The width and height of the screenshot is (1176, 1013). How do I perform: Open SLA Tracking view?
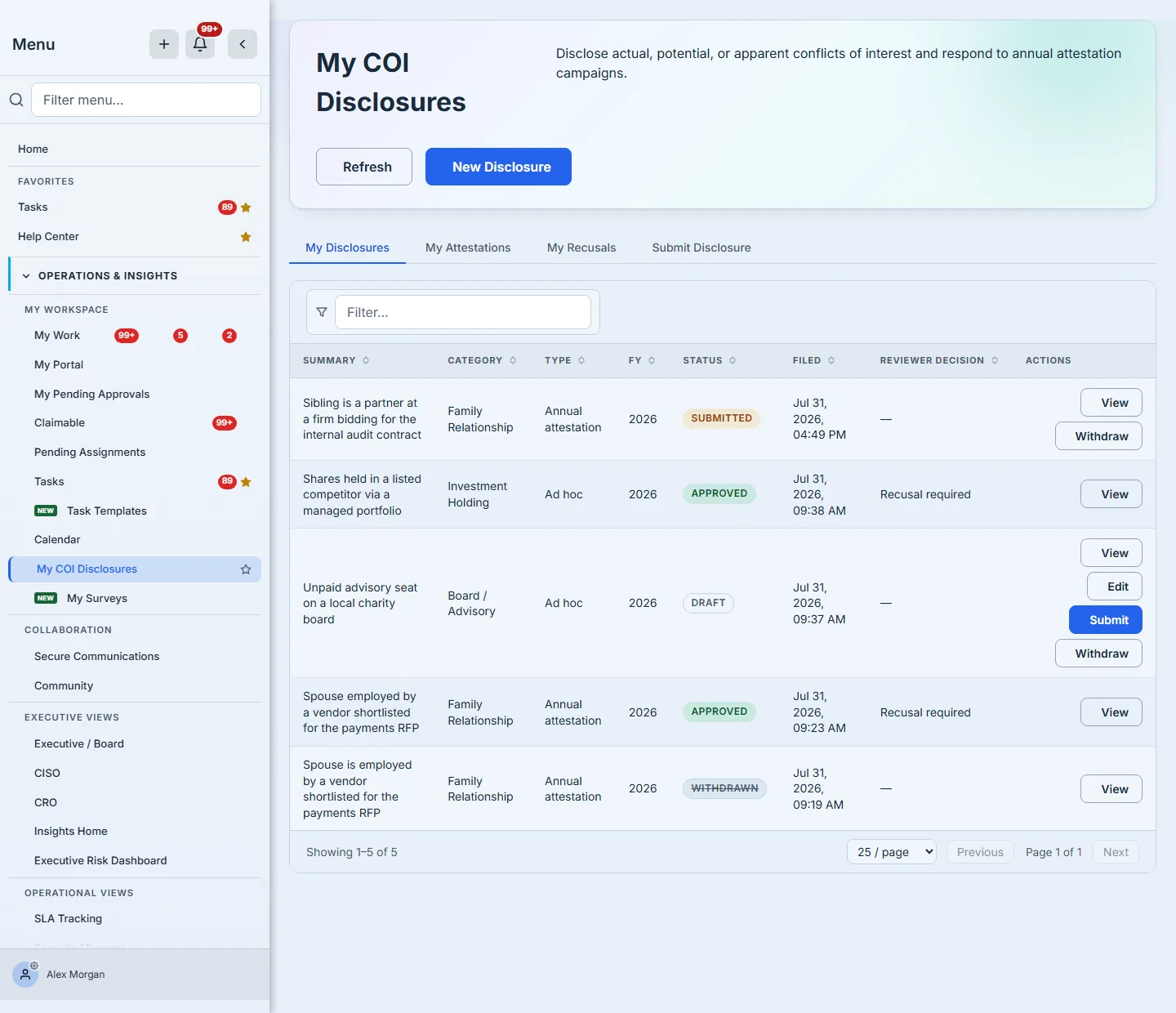pos(135,918)
